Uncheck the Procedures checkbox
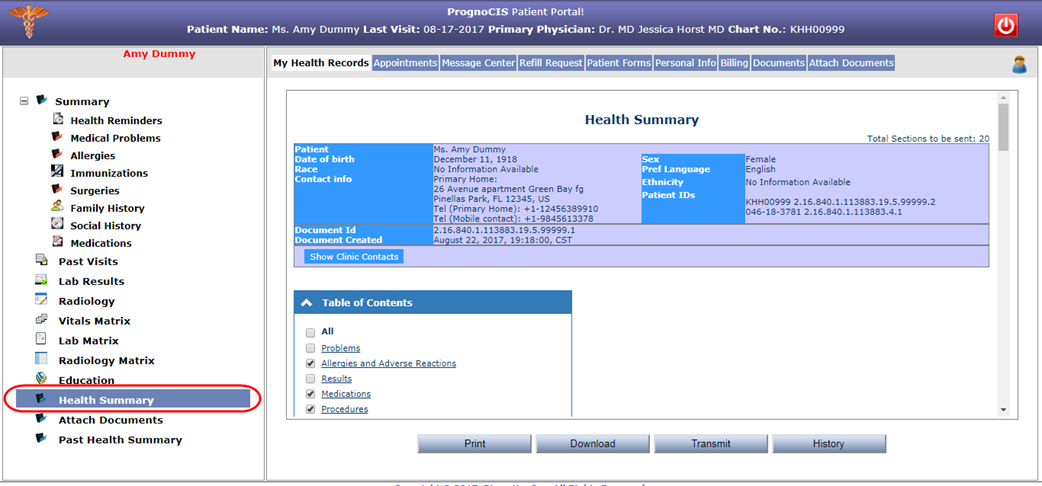This screenshot has height=486, width=1042. point(310,410)
